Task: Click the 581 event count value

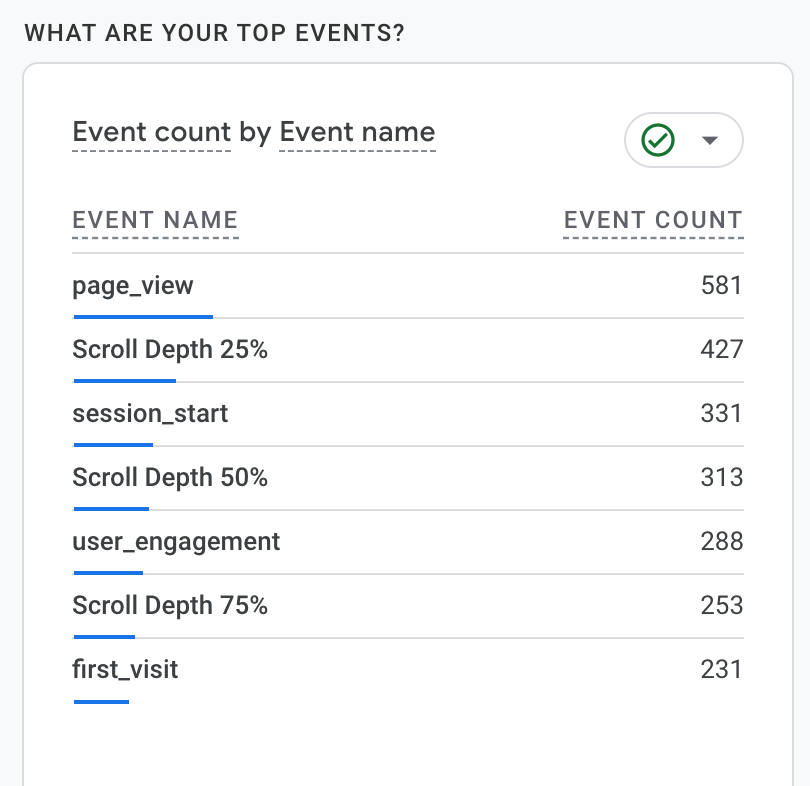Action: [721, 286]
